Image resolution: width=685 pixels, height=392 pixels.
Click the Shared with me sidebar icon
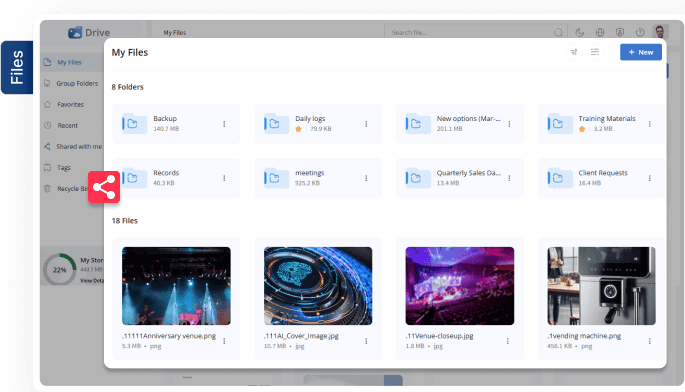(x=47, y=146)
